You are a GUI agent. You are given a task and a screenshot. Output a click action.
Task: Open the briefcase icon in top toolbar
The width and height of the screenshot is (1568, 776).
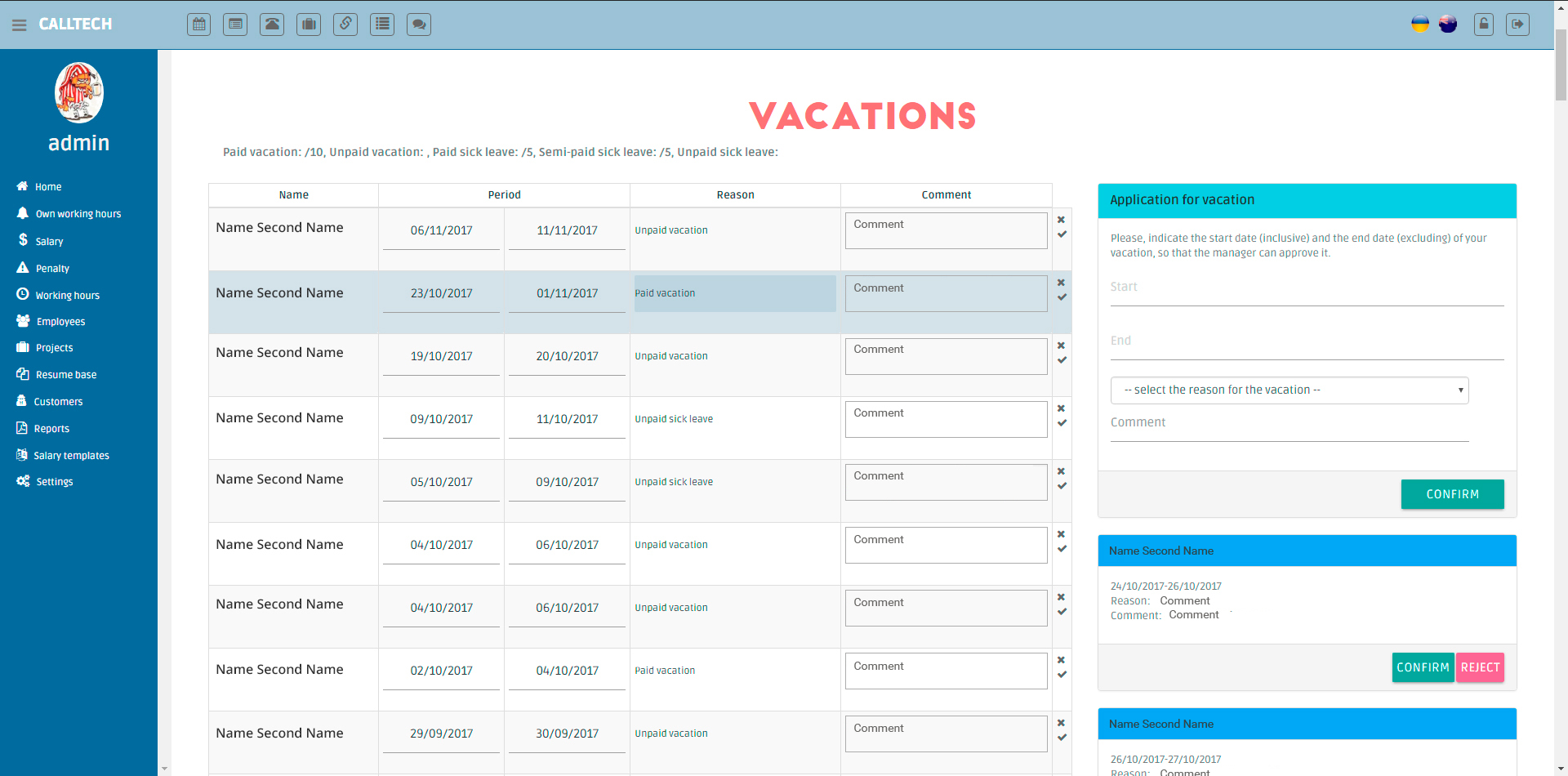point(309,25)
